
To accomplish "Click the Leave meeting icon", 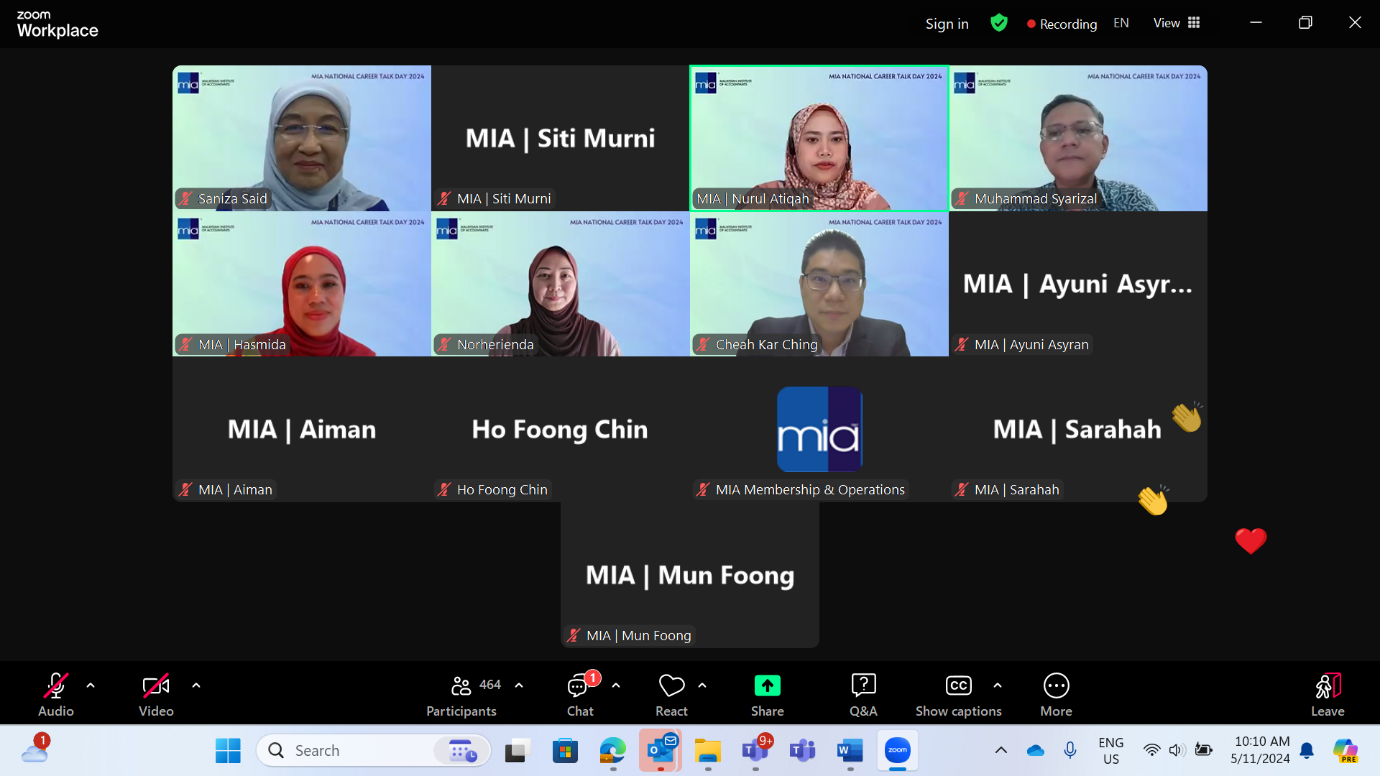I will [x=1327, y=686].
